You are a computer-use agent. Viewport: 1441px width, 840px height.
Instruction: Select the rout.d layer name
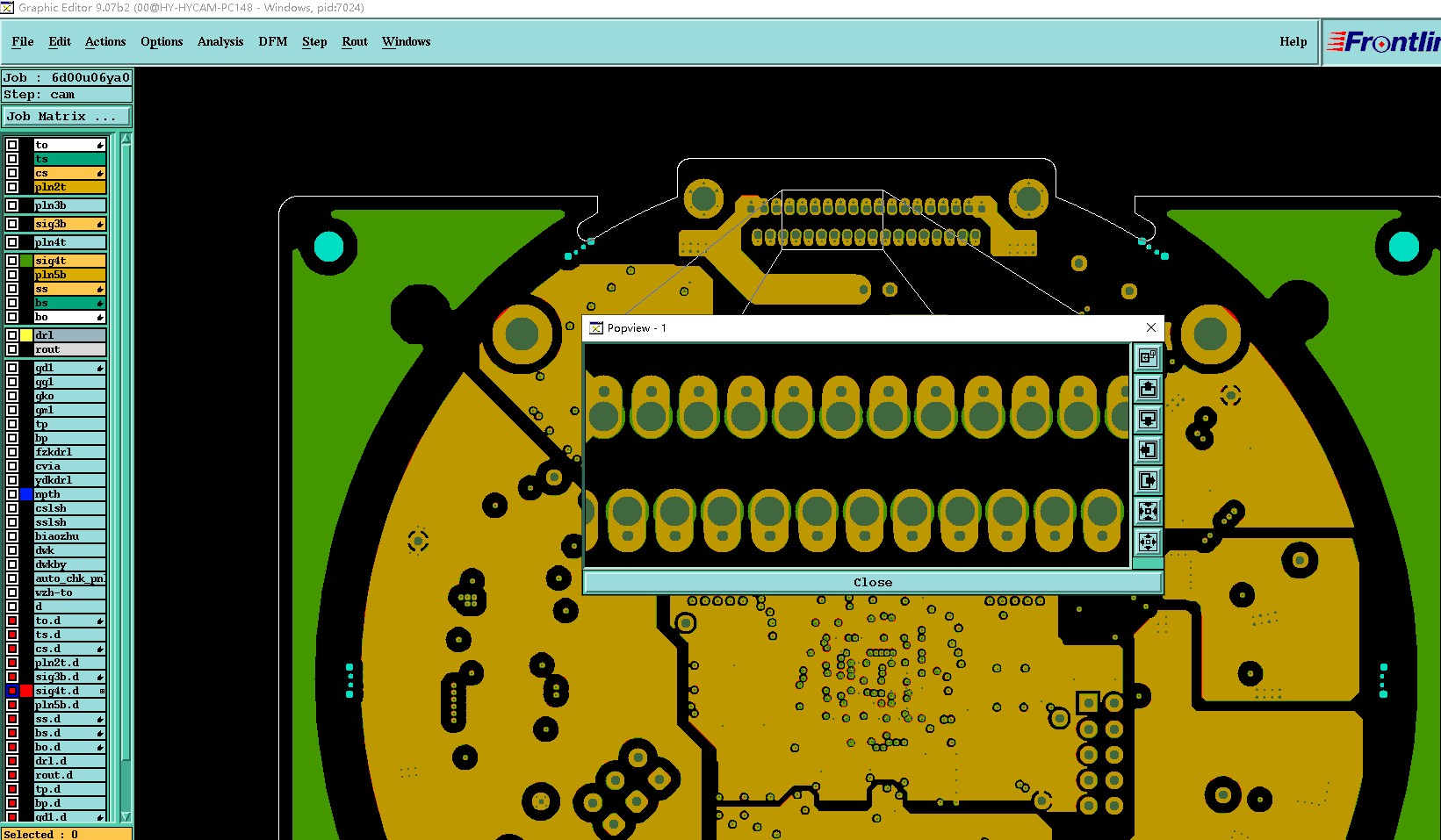(70, 775)
